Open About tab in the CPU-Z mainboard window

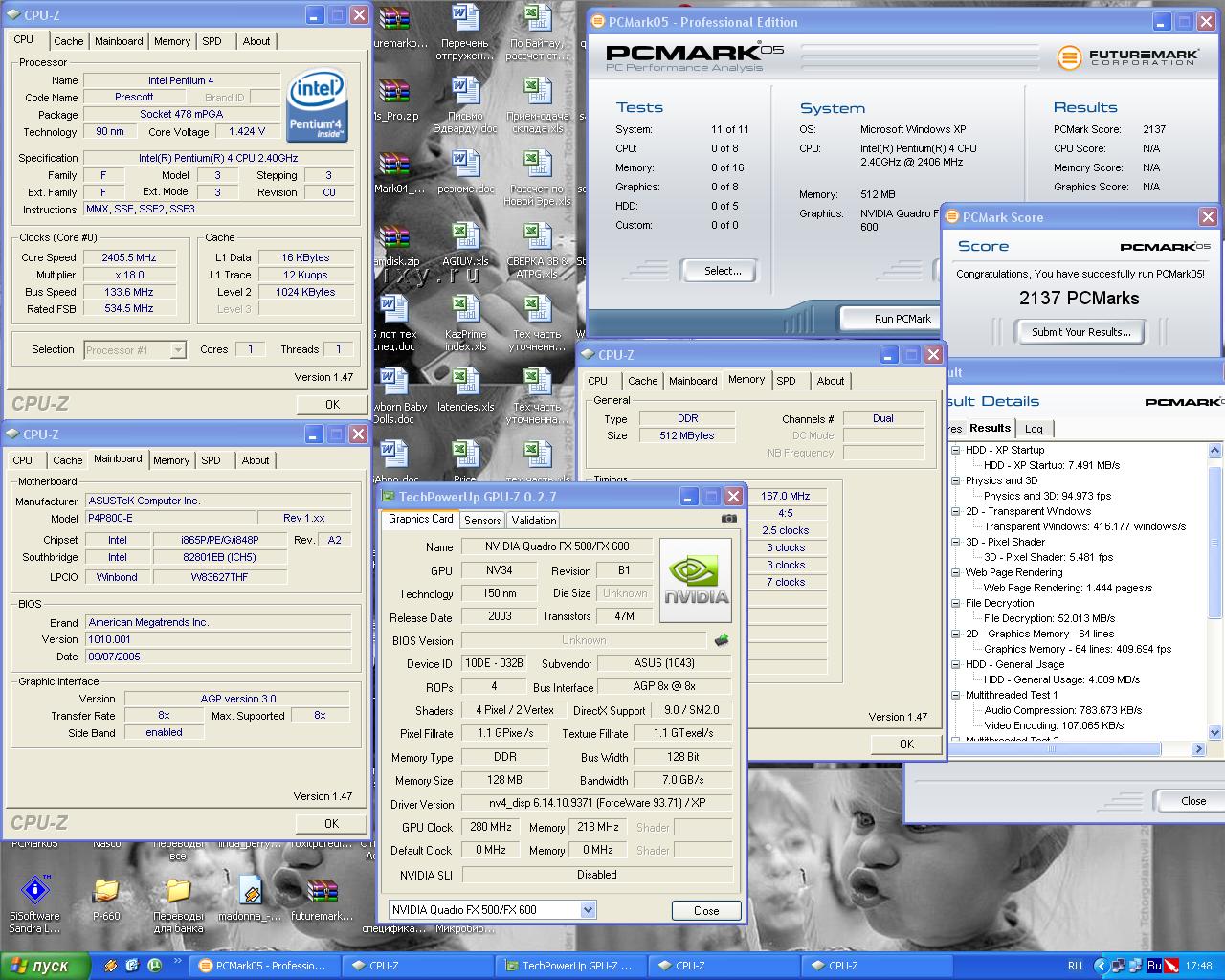256,460
